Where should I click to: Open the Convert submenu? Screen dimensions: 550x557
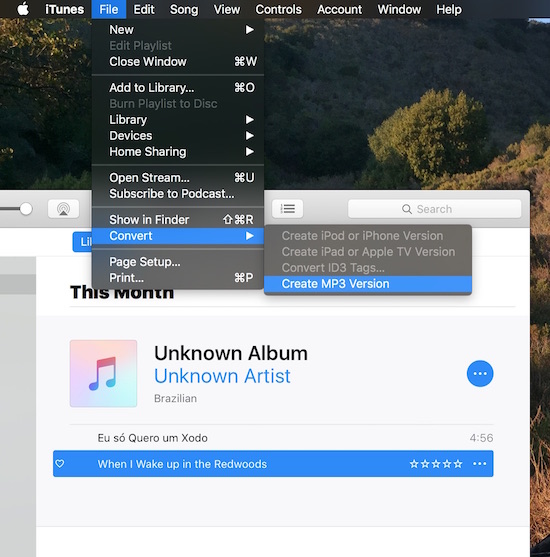click(x=178, y=236)
